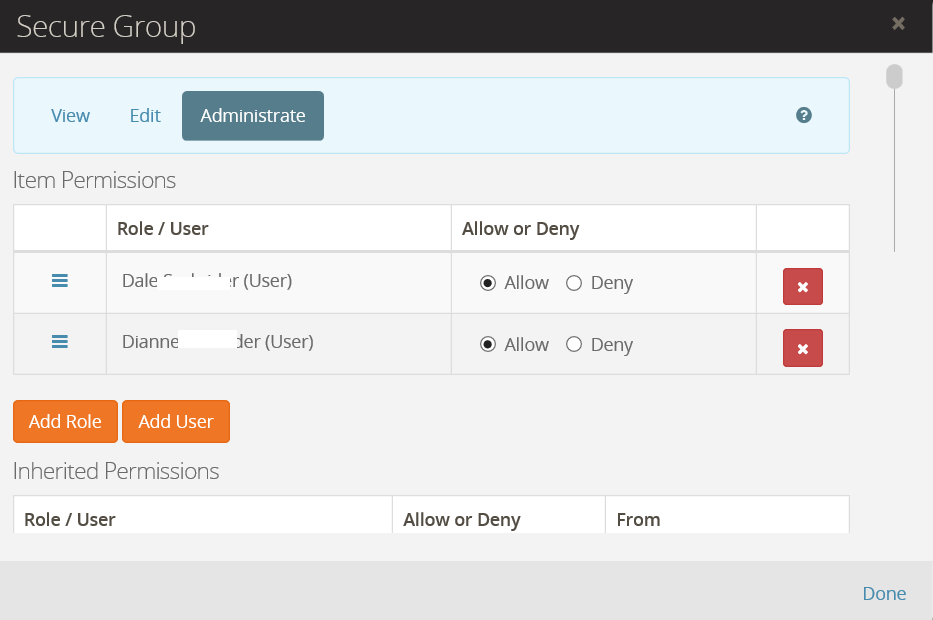Click the dialog's vertical scrollbar handle
Viewport: 933px width, 620px height.
(894, 77)
